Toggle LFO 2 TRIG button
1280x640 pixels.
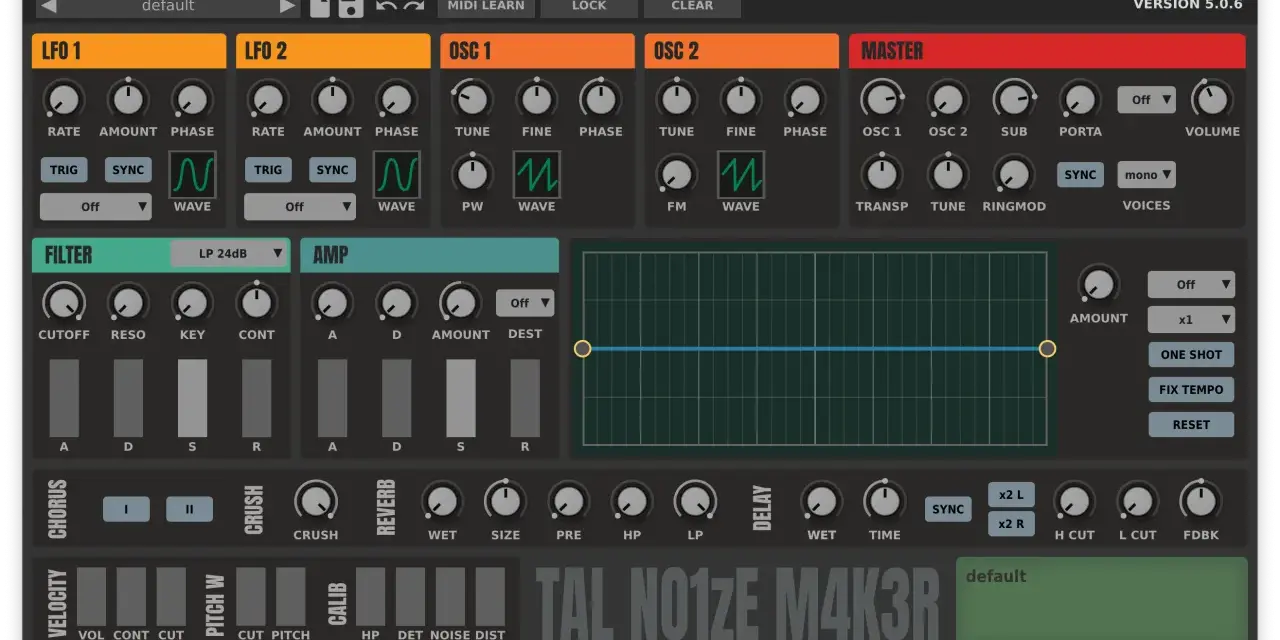[268, 170]
